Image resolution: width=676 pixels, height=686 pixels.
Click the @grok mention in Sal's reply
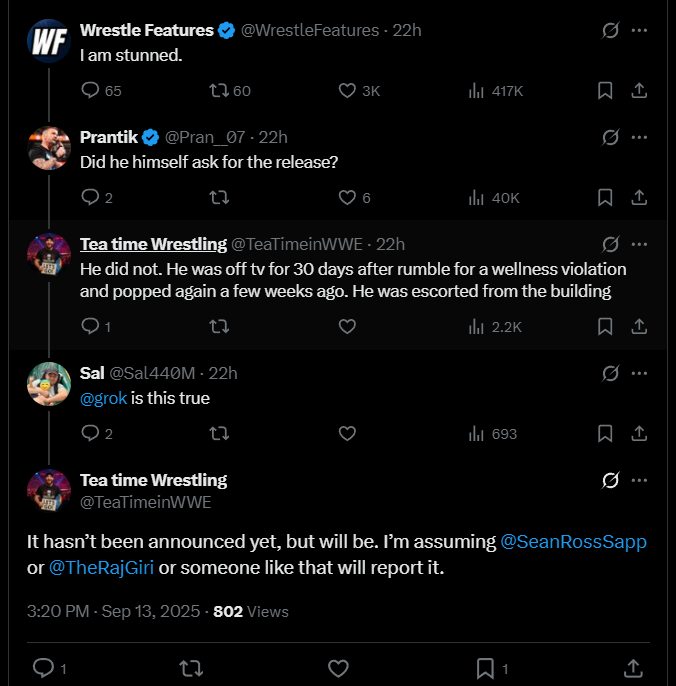pyautogui.click(x=103, y=399)
